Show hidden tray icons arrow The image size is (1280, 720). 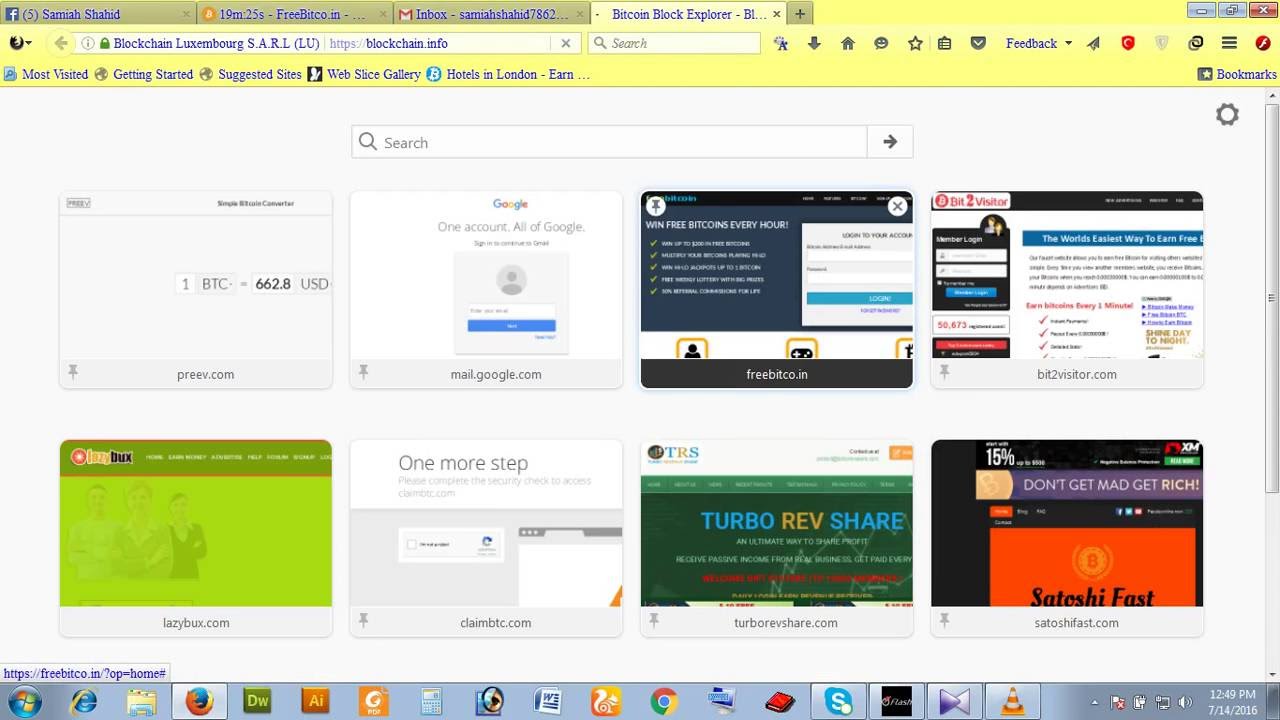coord(1094,702)
